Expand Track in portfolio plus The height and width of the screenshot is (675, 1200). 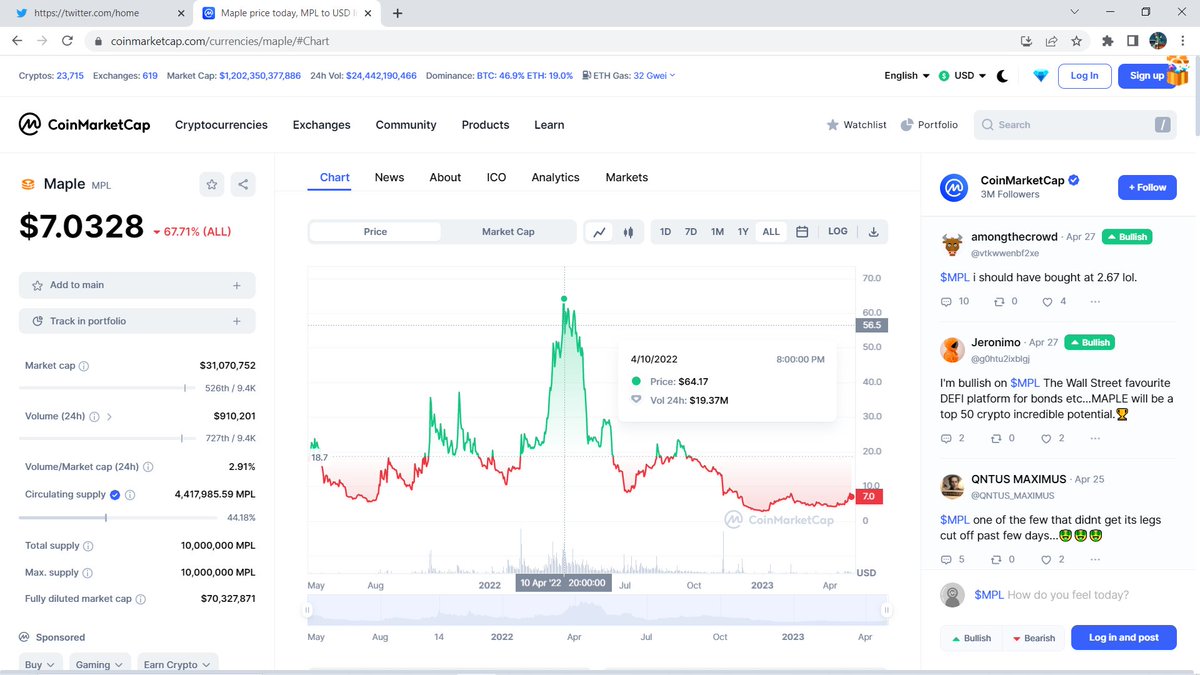pyautogui.click(x=237, y=321)
